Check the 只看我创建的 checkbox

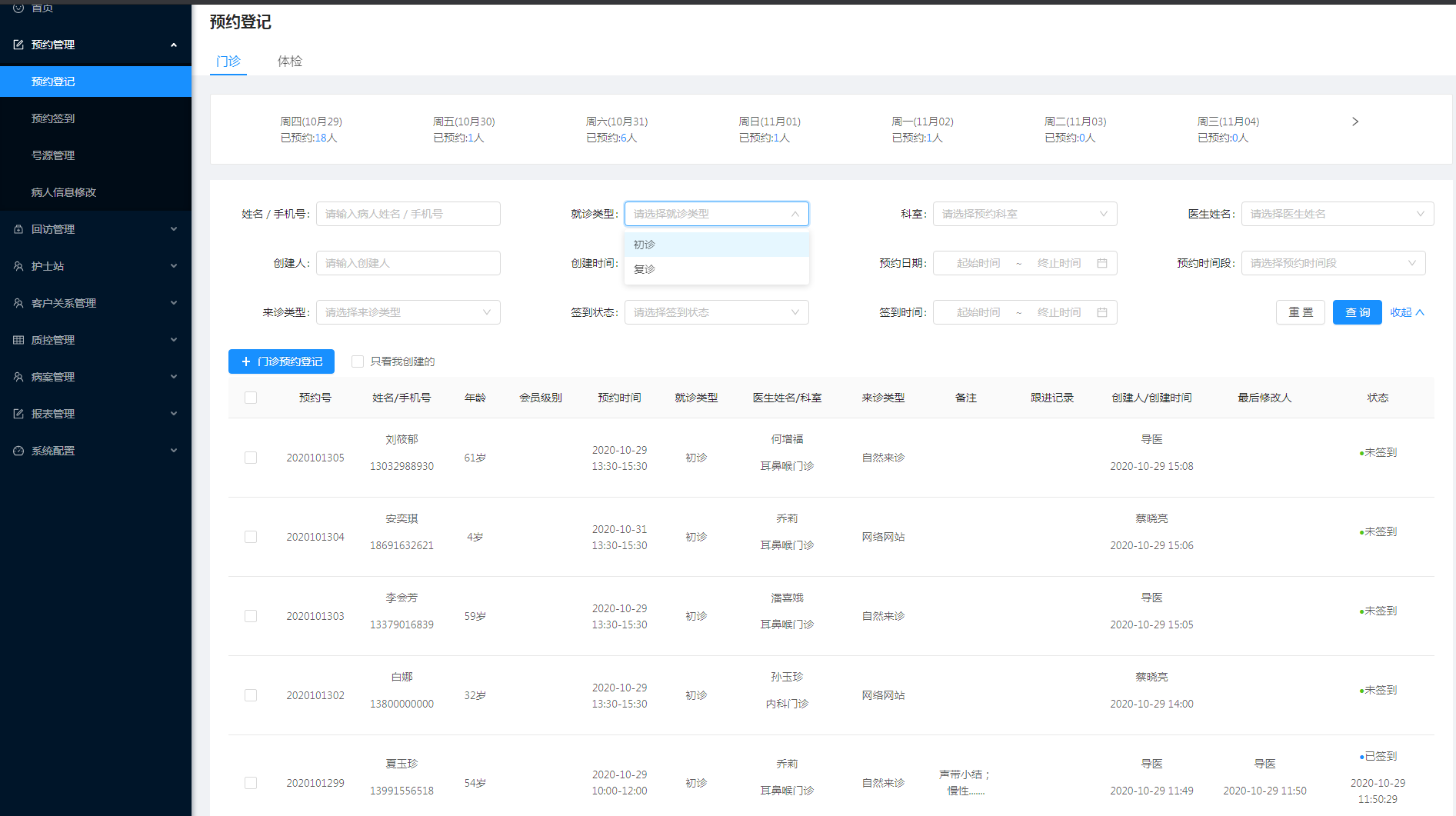point(358,361)
